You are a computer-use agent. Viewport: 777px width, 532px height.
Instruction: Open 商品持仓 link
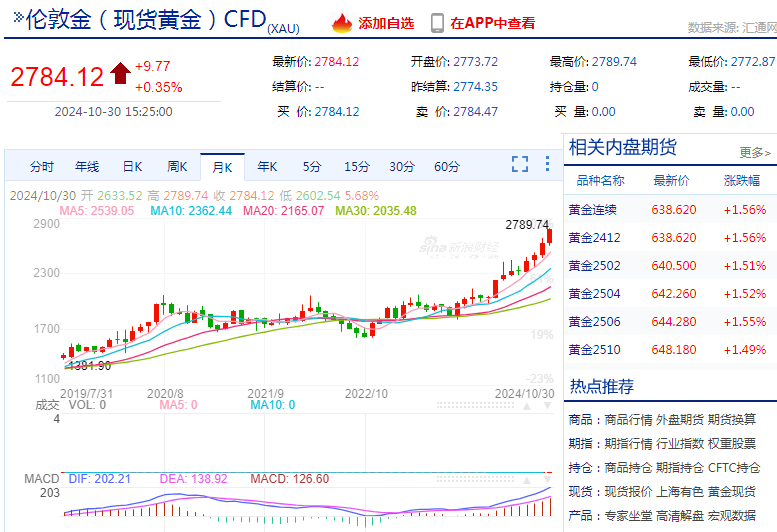[628, 468]
